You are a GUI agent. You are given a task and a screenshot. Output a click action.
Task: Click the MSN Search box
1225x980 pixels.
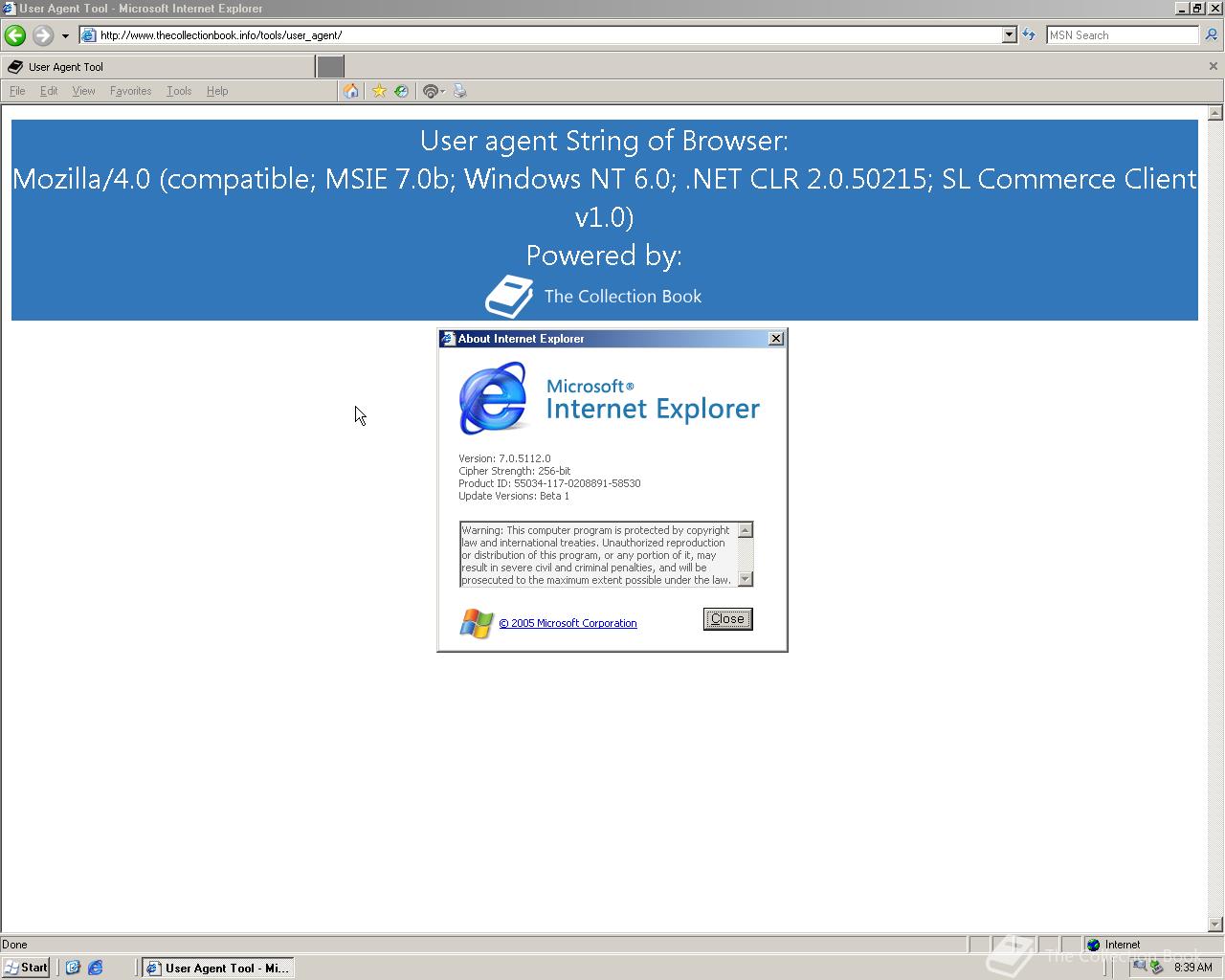click(1122, 35)
